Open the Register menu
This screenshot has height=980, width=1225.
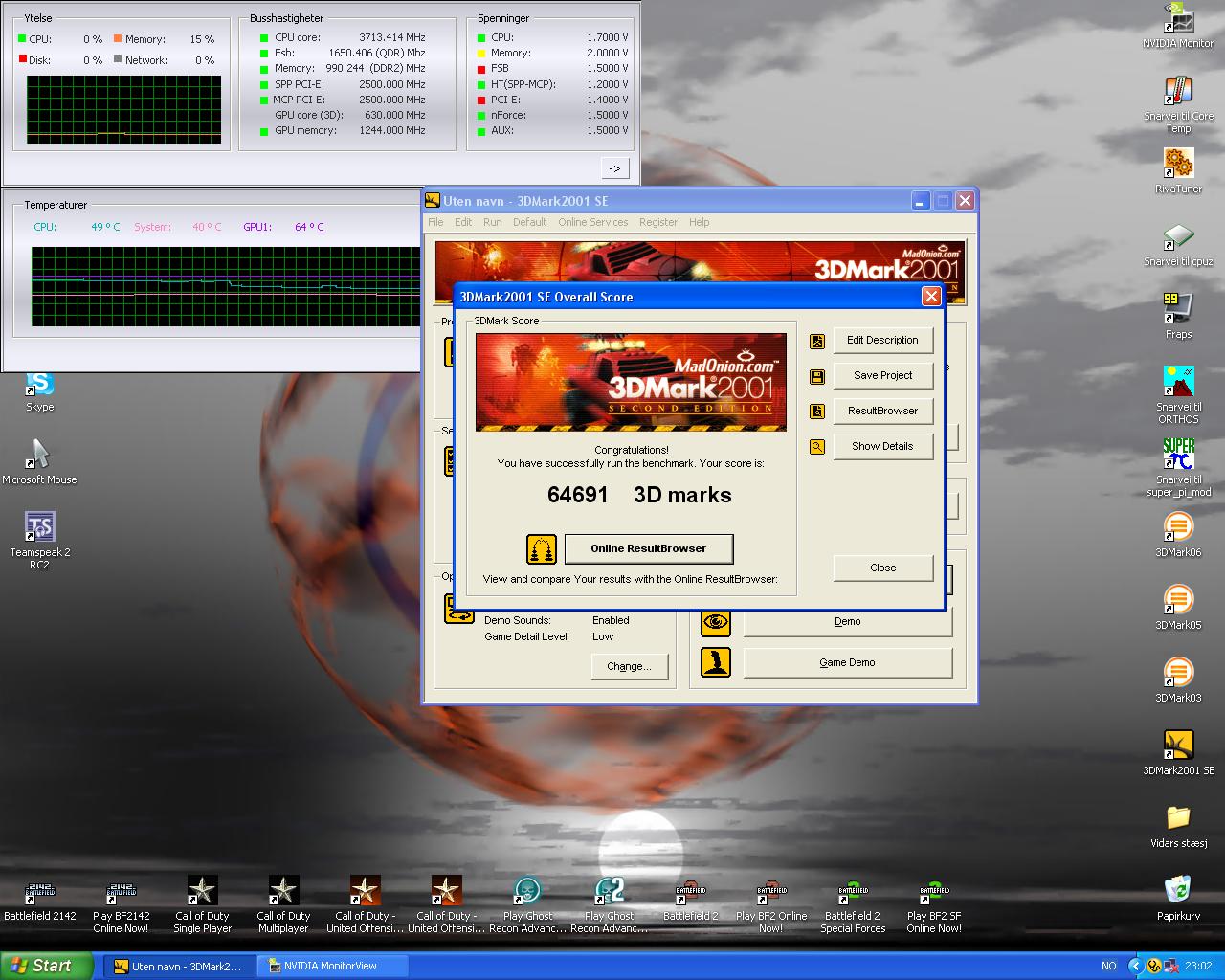(x=658, y=222)
